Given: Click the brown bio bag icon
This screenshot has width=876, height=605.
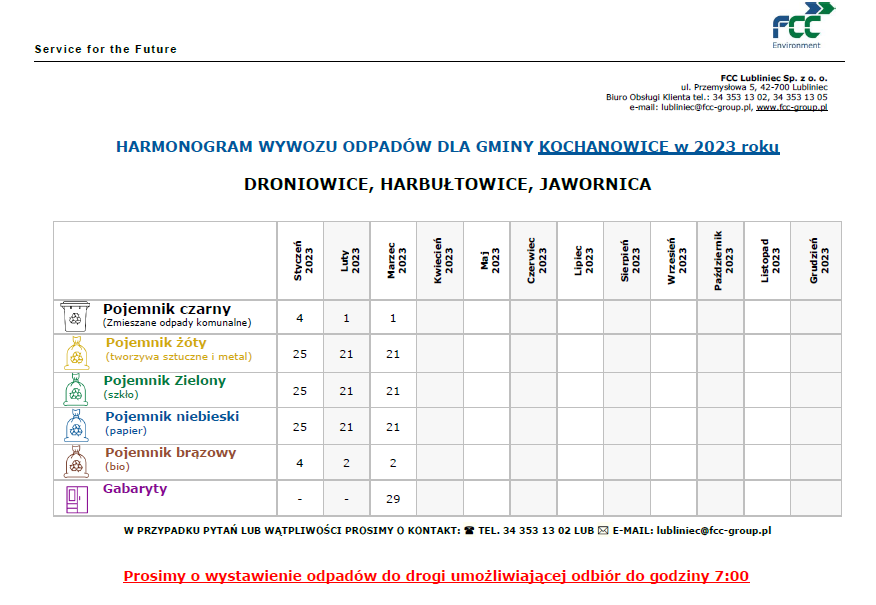Looking at the screenshot, I should tap(74, 461).
